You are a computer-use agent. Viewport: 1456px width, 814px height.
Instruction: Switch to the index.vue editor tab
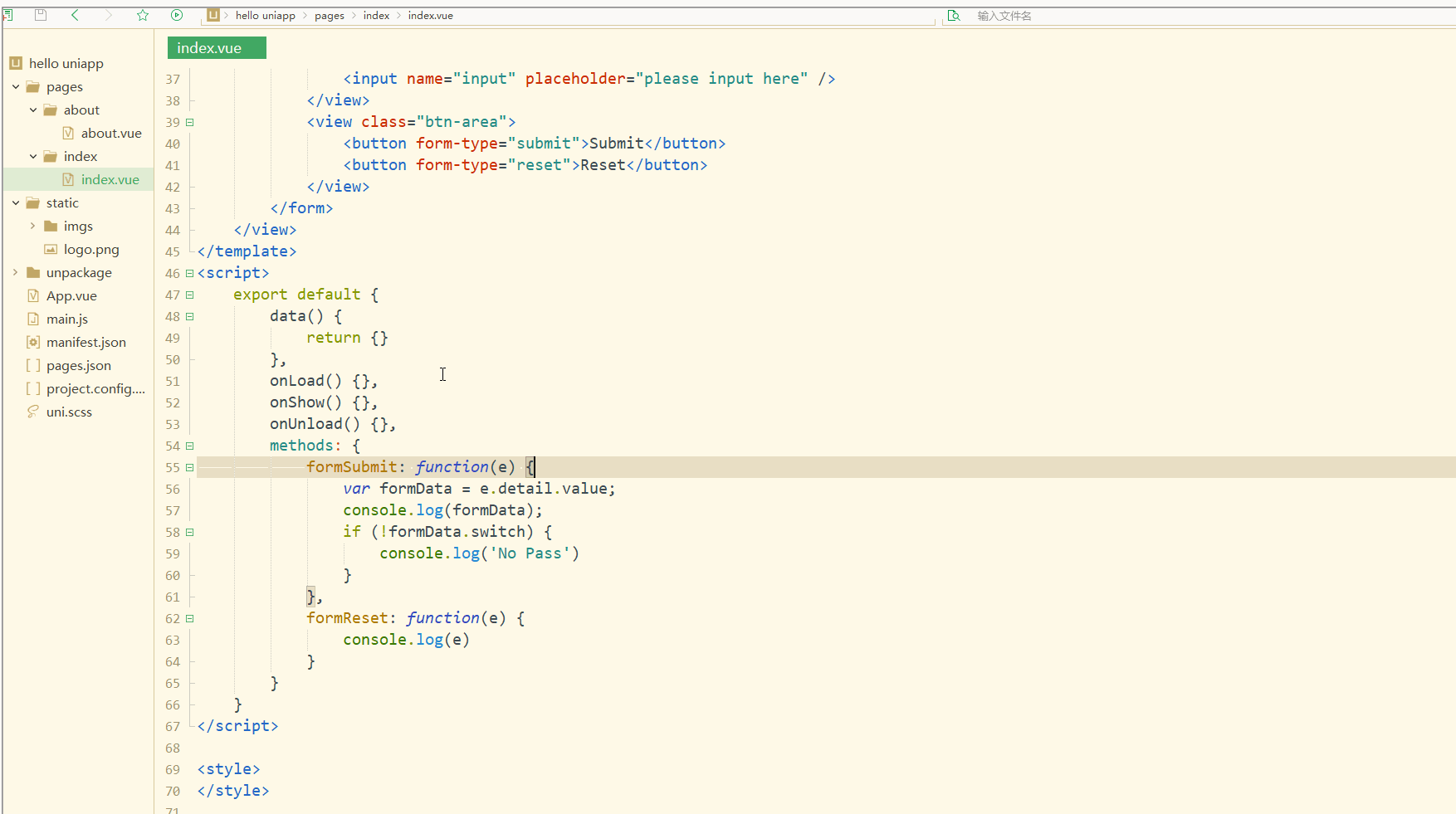[x=217, y=48]
